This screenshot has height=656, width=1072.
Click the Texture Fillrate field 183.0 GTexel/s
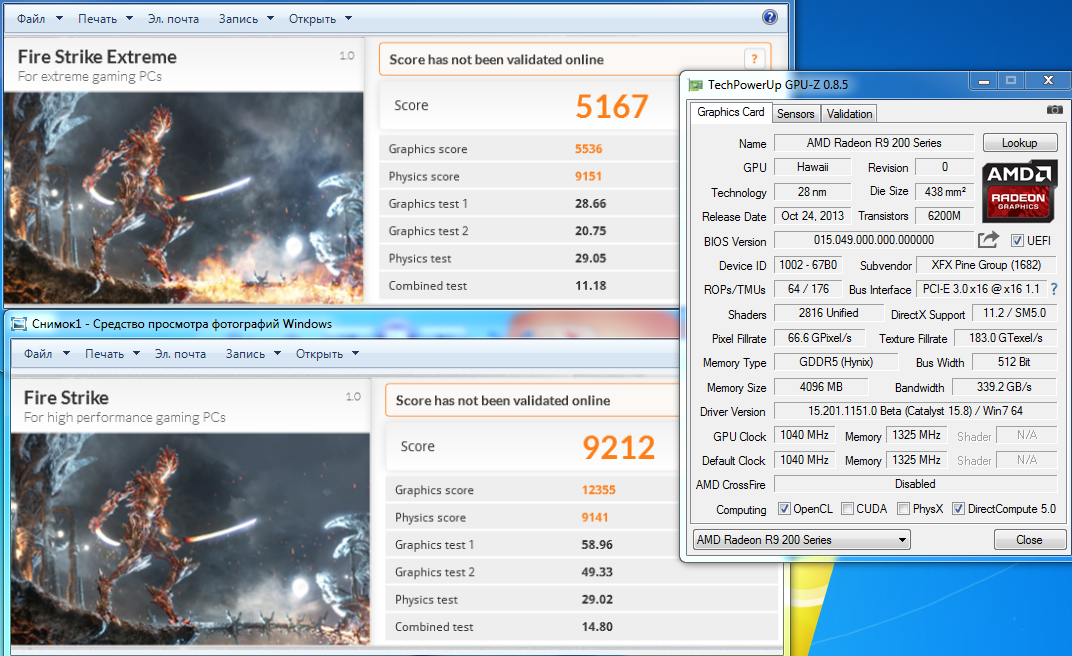pos(1006,338)
